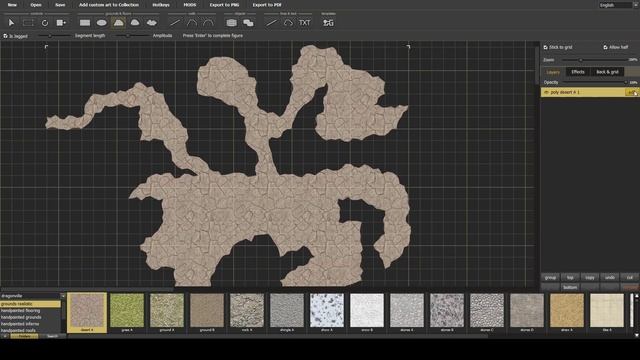Select the snow A texture thumbnail
Screen dimensions: 640x360
coord(327,311)
